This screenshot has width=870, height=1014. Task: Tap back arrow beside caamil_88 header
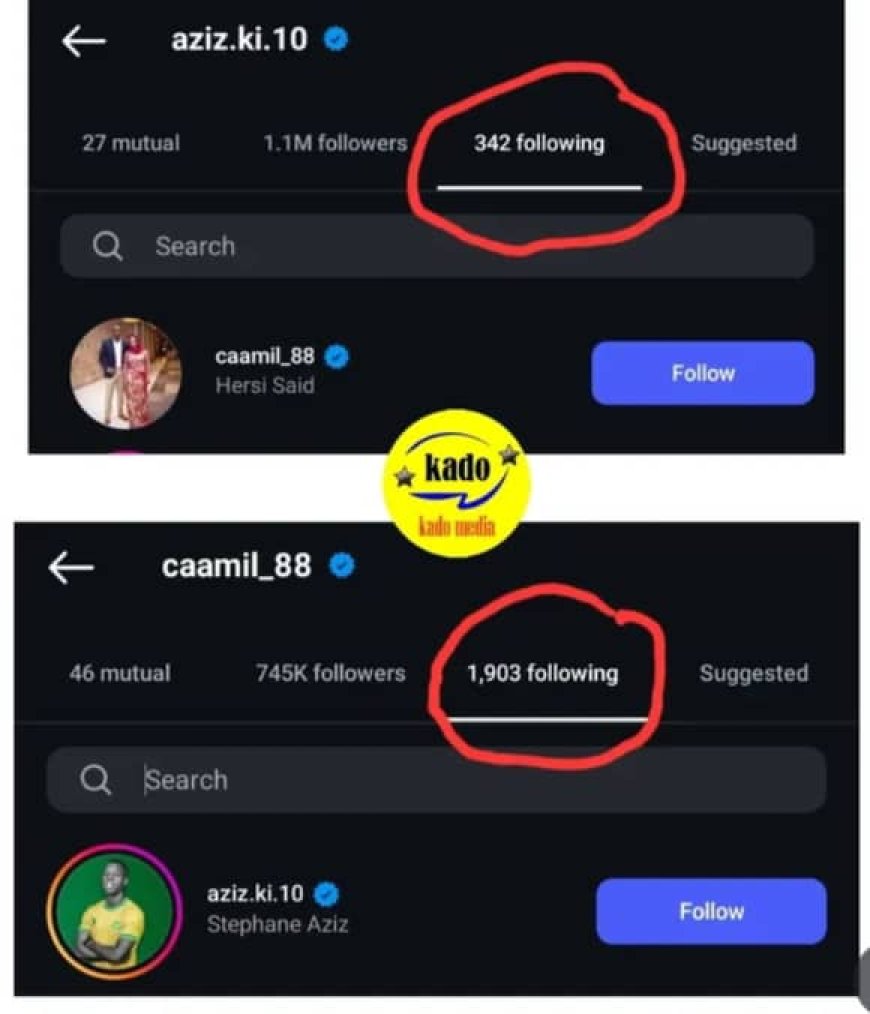71,567
